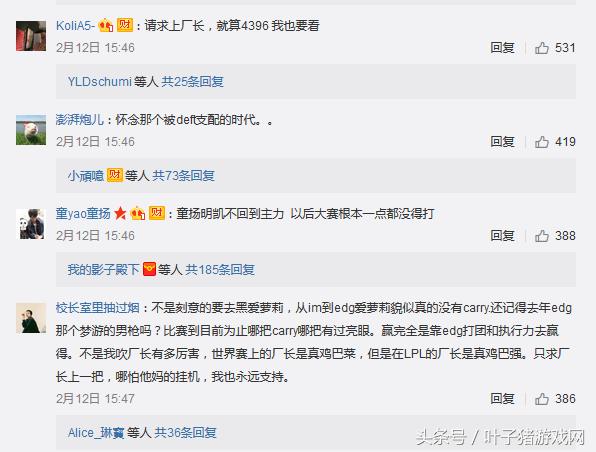The image size is (596, 452).
Task: Expand the 共185条回复 reply thread
Action: coord(220,270)
